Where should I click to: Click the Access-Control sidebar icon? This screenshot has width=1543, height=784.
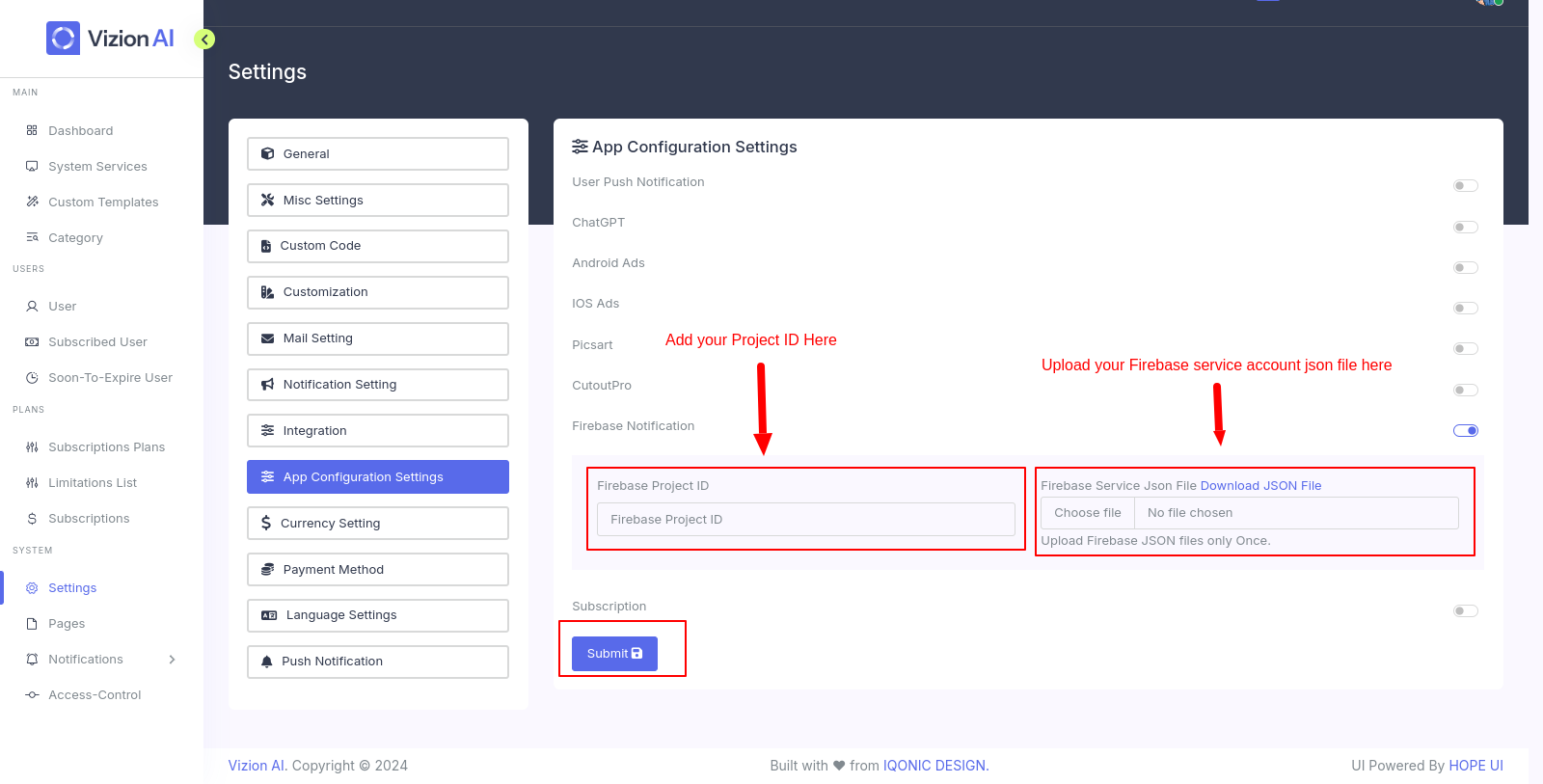[x=32, y=695]
